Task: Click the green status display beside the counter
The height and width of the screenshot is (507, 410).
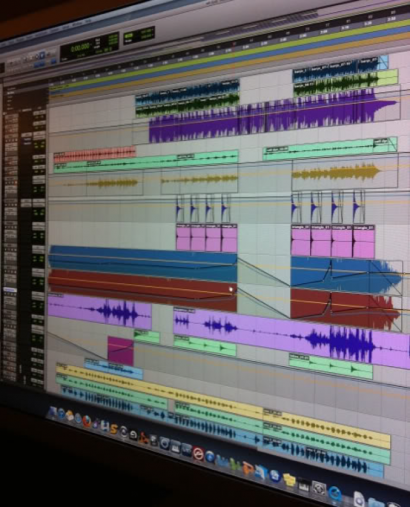Action: pos(138,36)
